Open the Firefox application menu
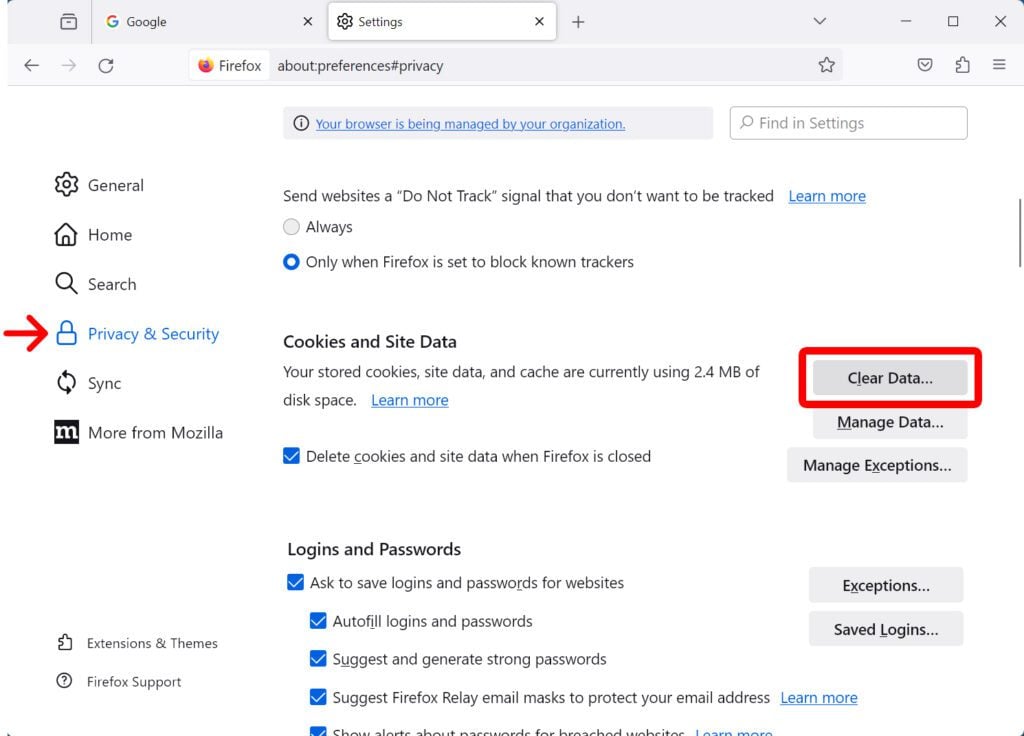1024x736 pixels. [999, 64]
